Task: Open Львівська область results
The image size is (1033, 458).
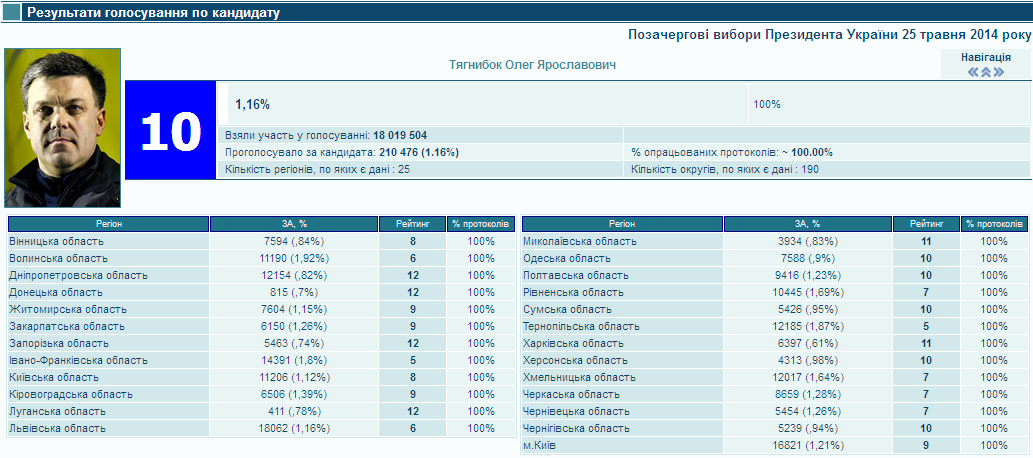Action: pos(56,428)
